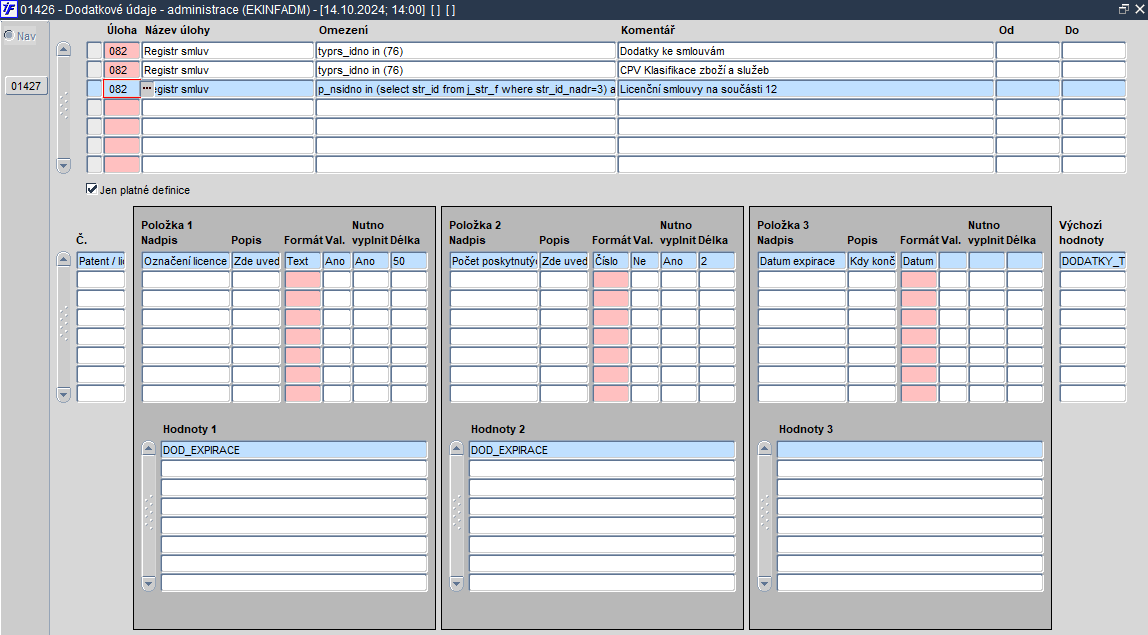Screen dimensions: 1148x635
Task: Open the Formát field showing Datum in Položka 3
Action: [919, 261]
